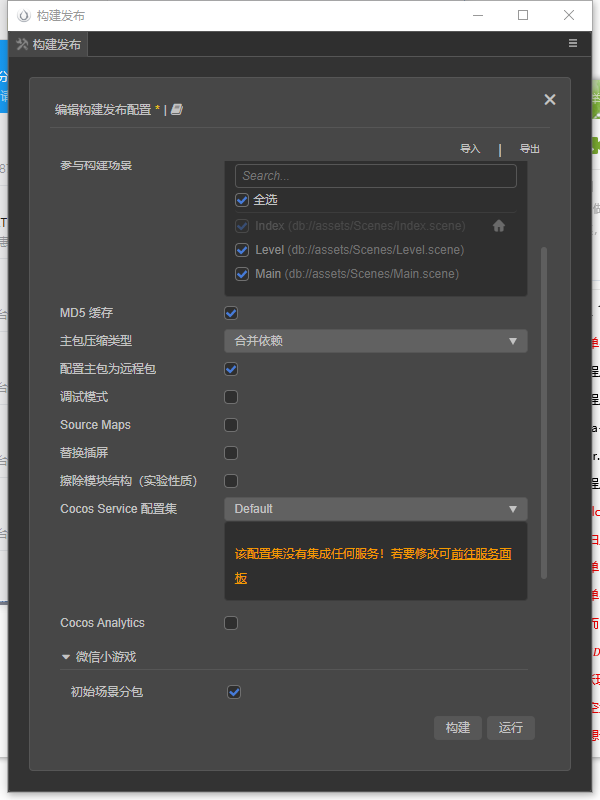Uncheck the Main scene checkbox
Image resolution: width=600 pixels, height=800 pixels.
coord(242,274)
